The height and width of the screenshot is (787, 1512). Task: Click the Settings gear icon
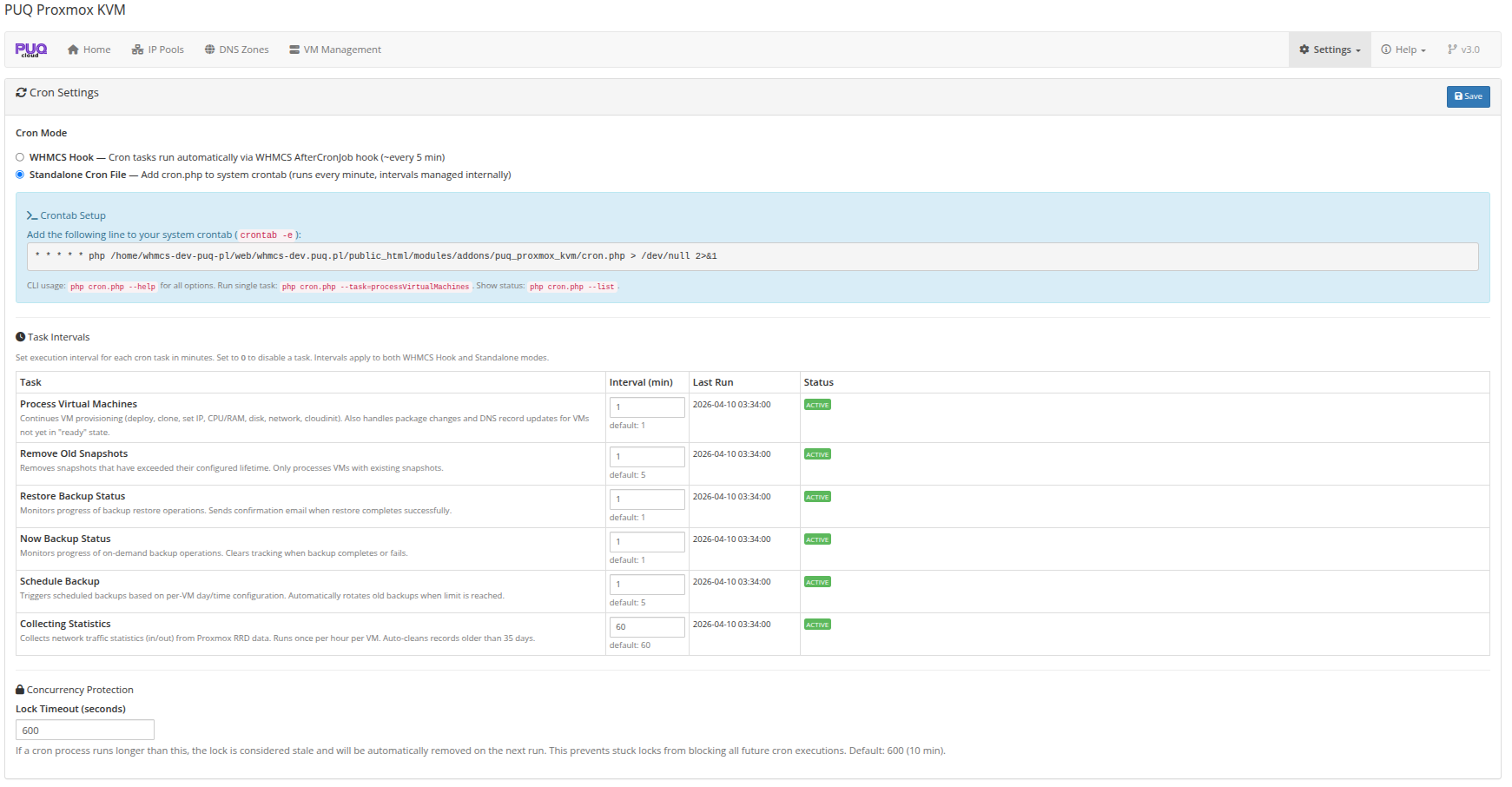point(1304,50)
